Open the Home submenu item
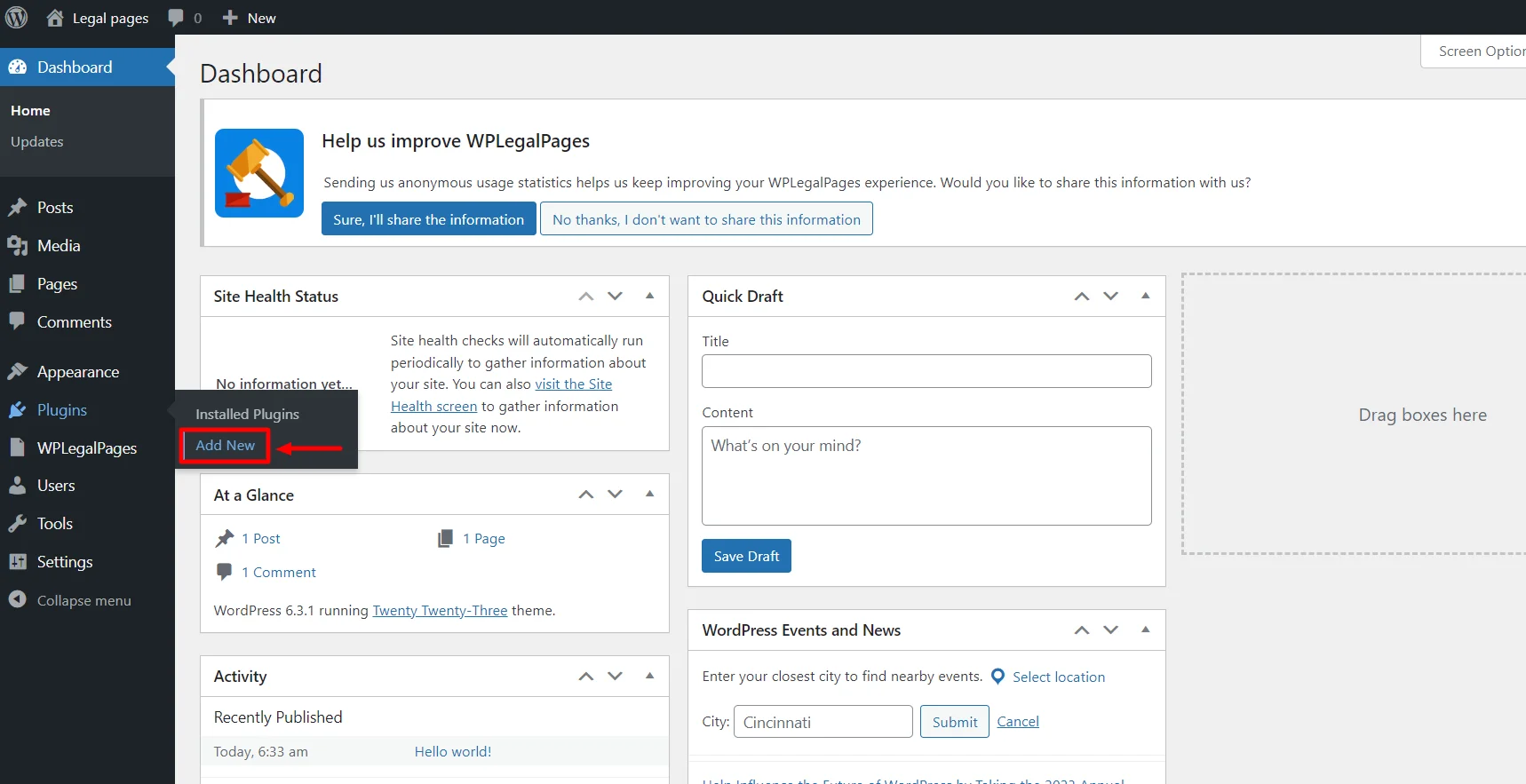 pos(30,111)
